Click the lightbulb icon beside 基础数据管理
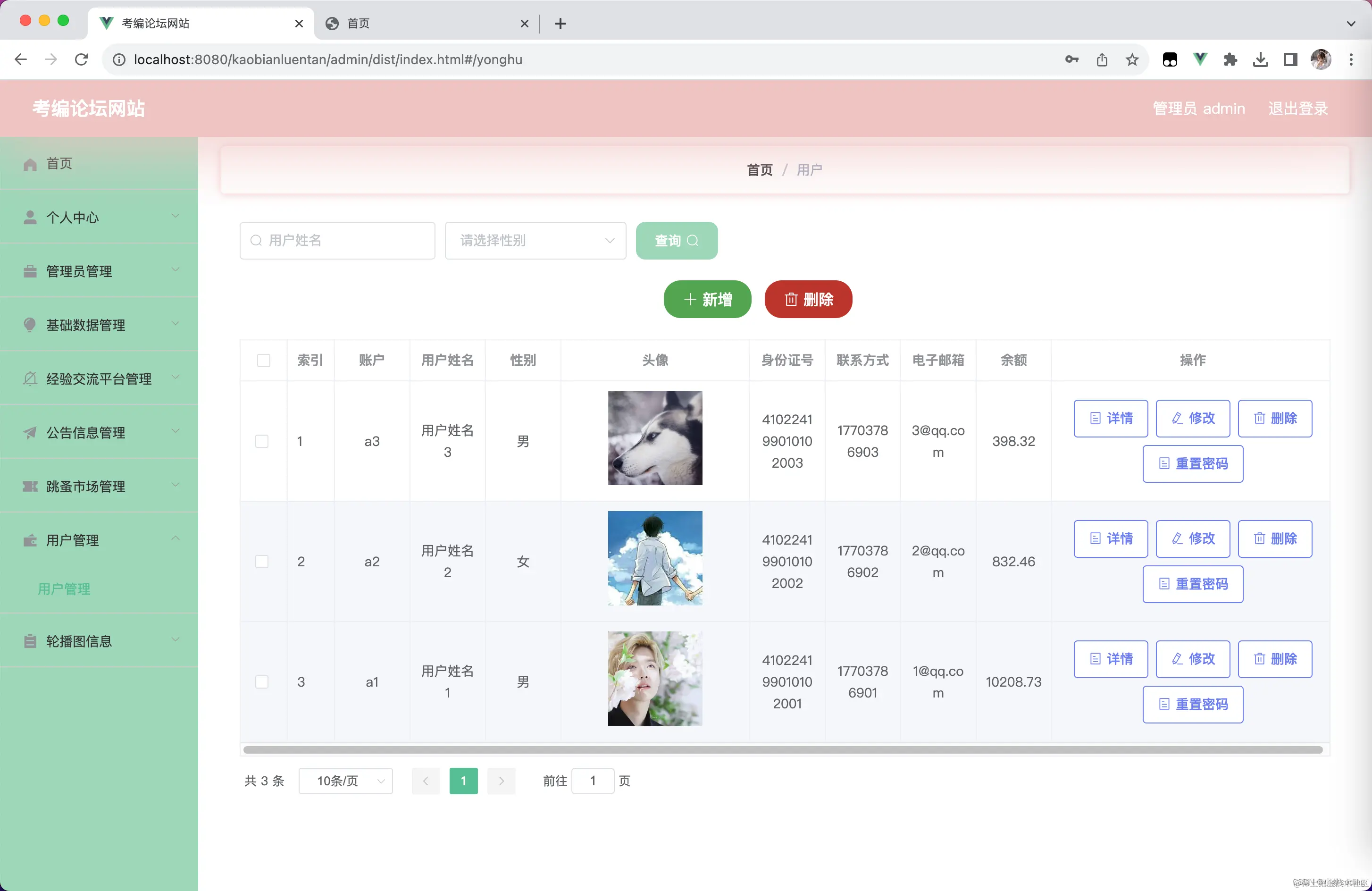 pos(30,325)
